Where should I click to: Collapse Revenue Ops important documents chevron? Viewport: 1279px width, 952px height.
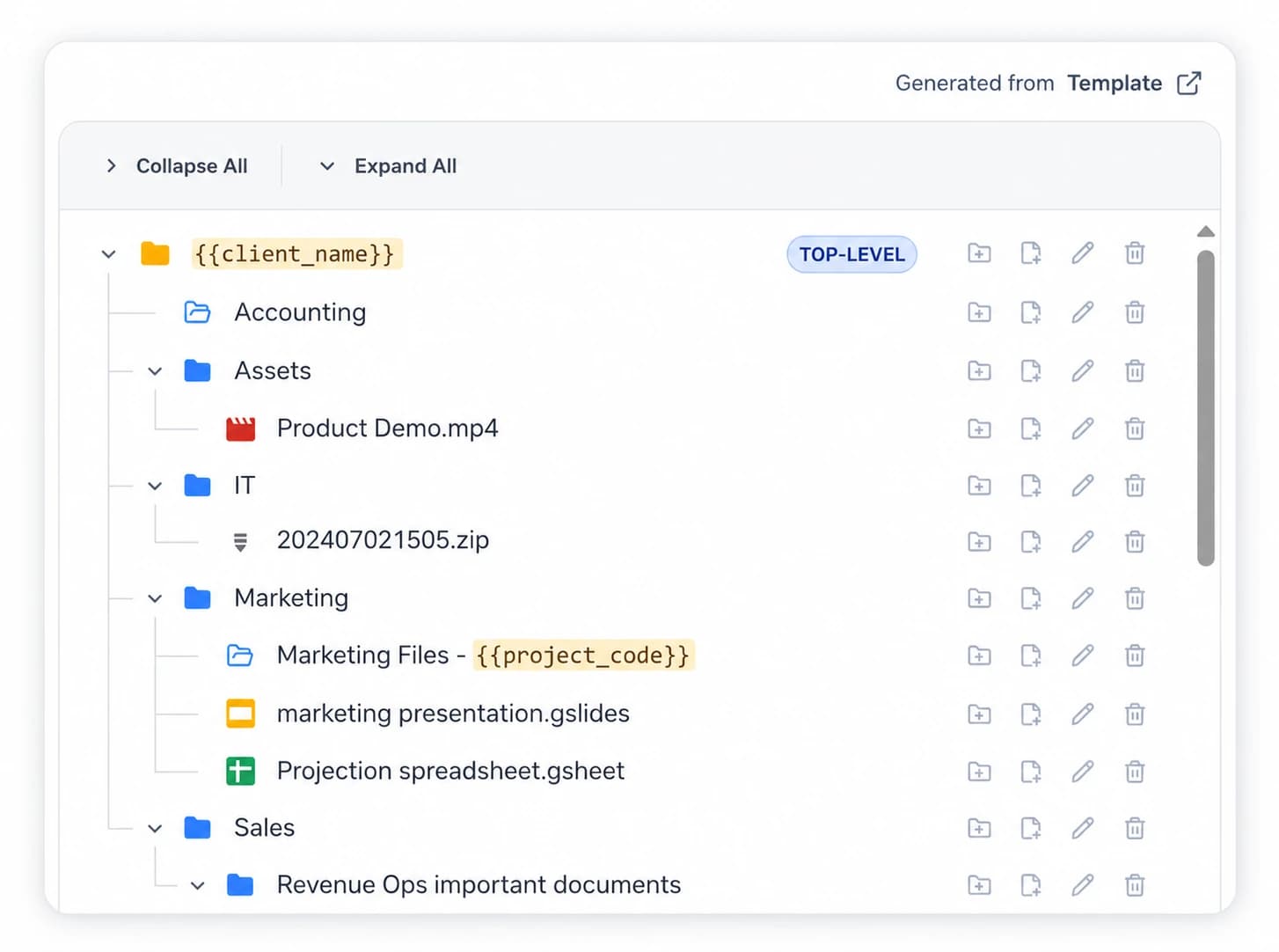click(198, 885)
